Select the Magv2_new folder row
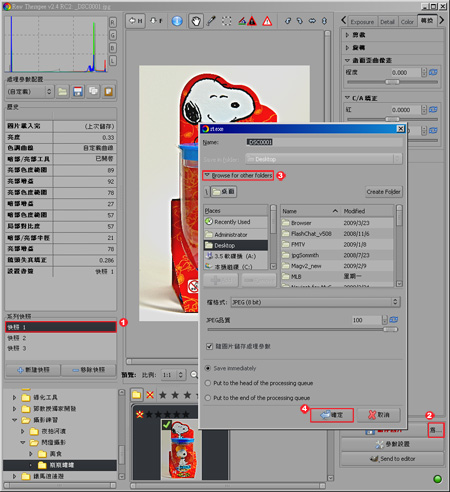Screen dimensions: 450x492 click(x=337, y=266)
